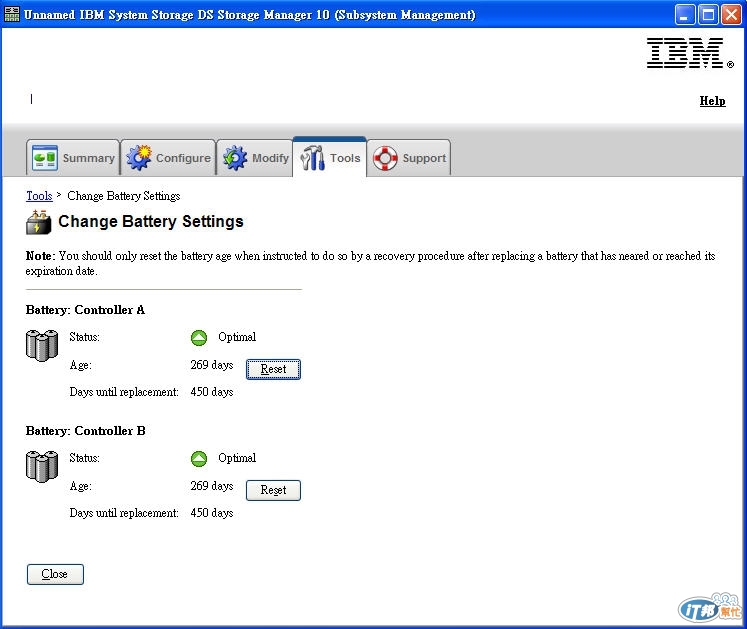Image resolution: width=747 pixels, height=629 pixels.
Task: Reset Controller B battery age
Action: point(273,490)
